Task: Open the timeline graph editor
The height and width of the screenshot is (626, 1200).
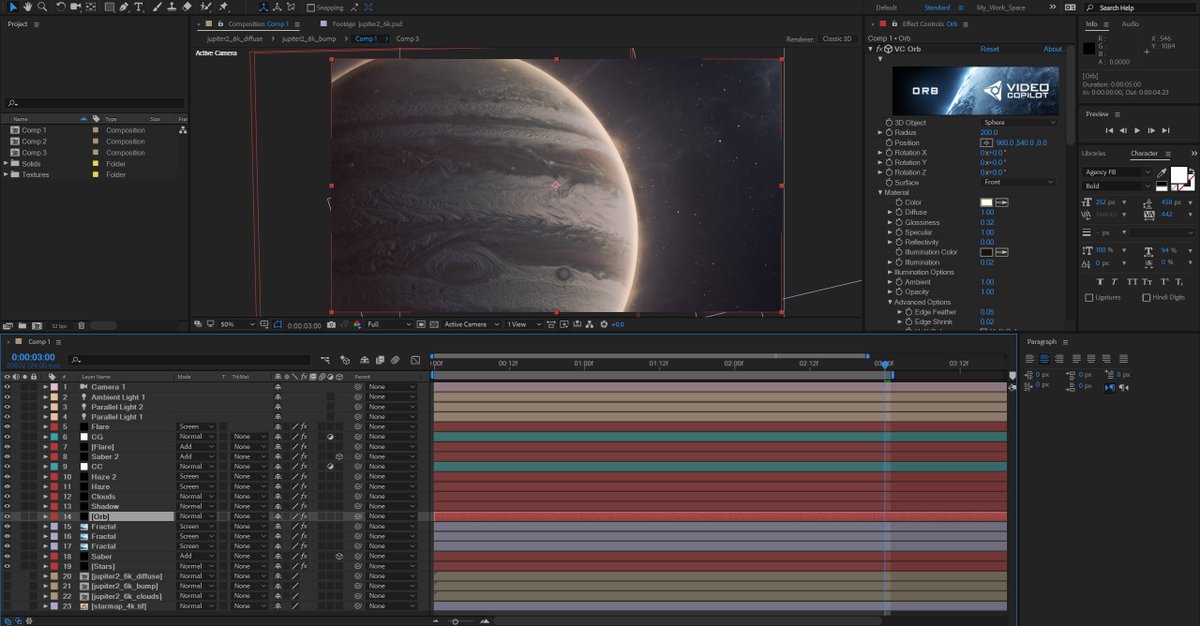Action: pyautogui.click(x=416, y=360)
